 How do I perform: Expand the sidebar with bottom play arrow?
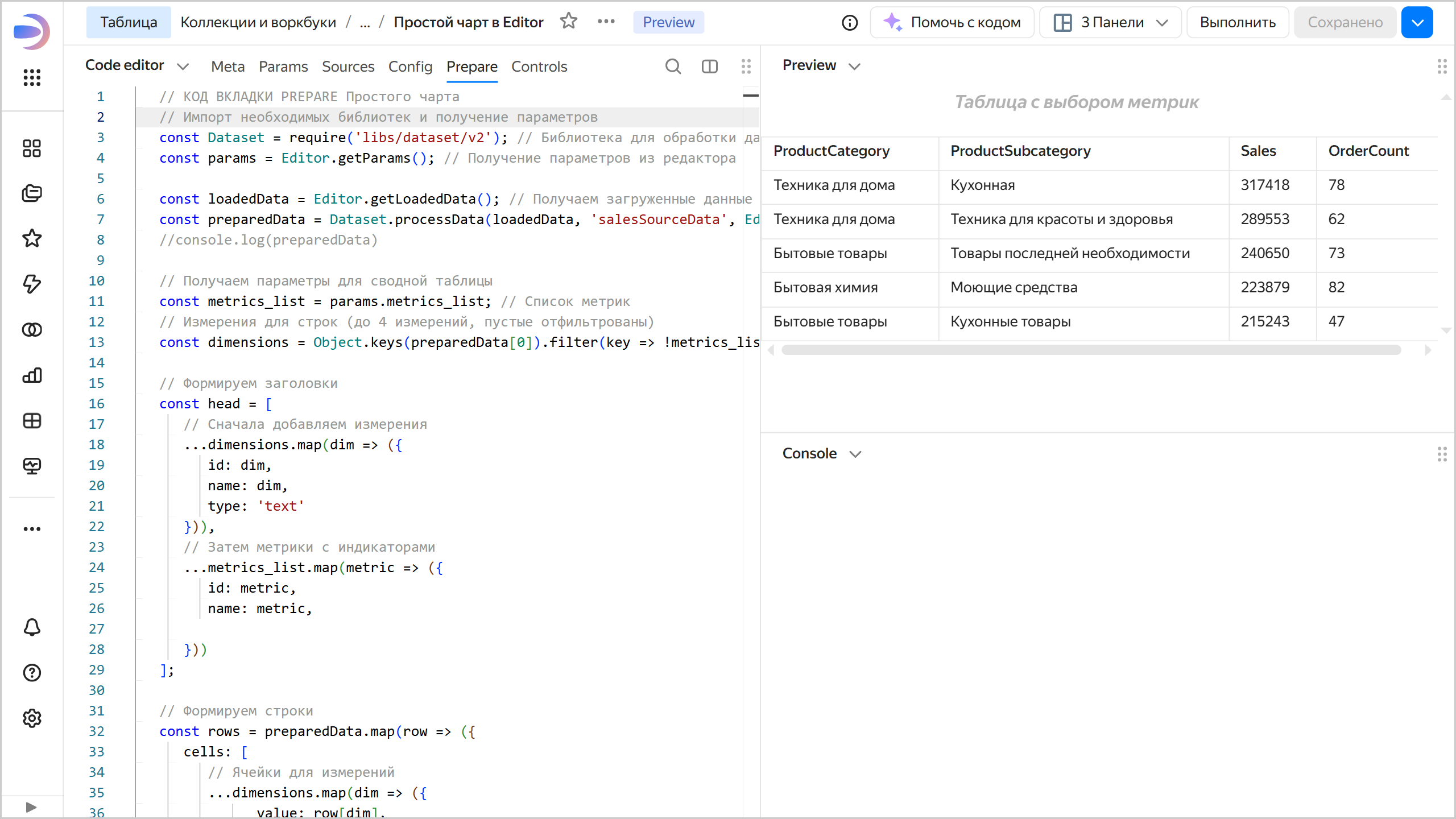[x=31, y=807]
